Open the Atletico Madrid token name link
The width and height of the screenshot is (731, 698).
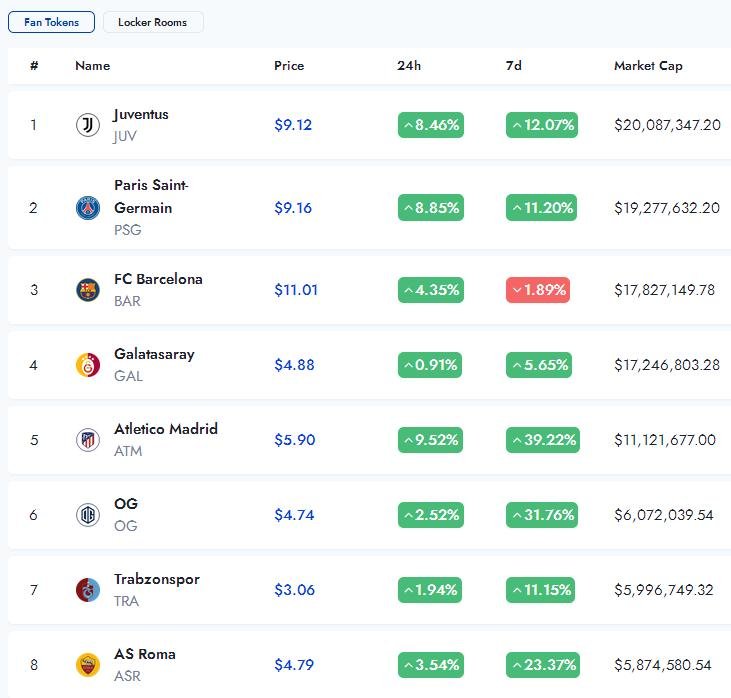click(x=166, y=429)
